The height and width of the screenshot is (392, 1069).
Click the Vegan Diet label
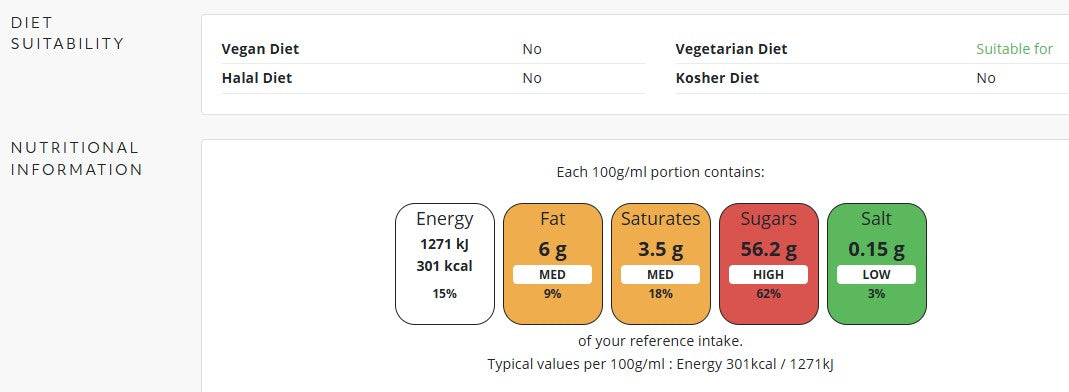coord(260,49)
